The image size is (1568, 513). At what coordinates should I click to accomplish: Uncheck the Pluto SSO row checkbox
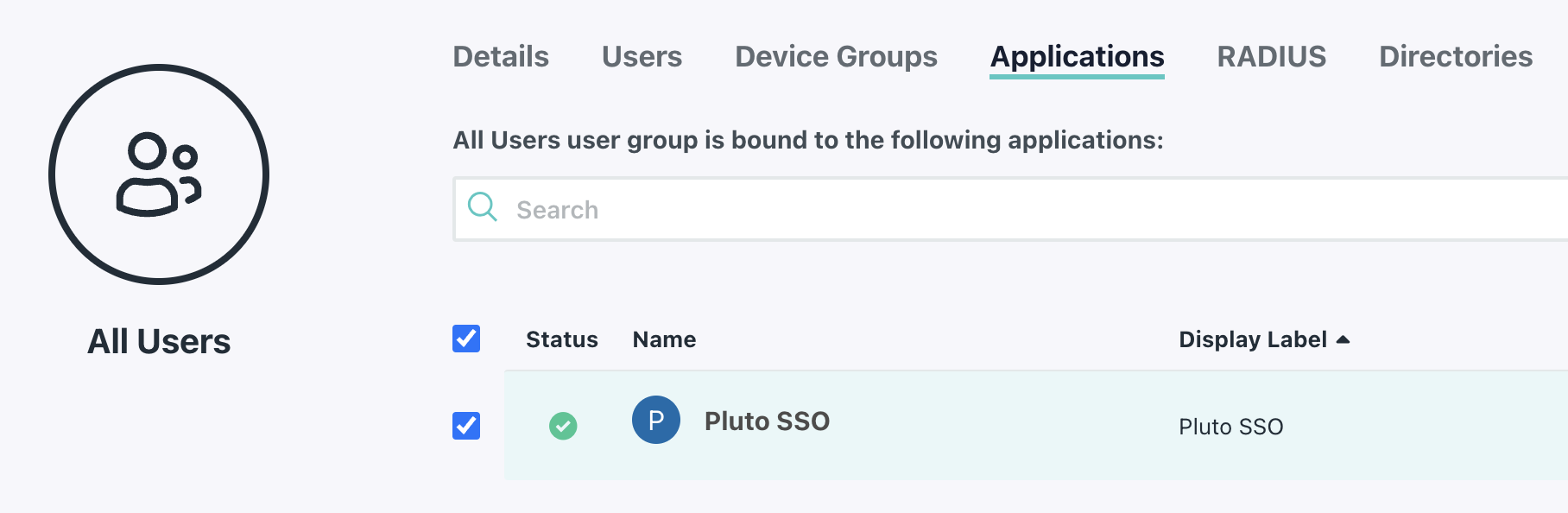tap(466, 426)
